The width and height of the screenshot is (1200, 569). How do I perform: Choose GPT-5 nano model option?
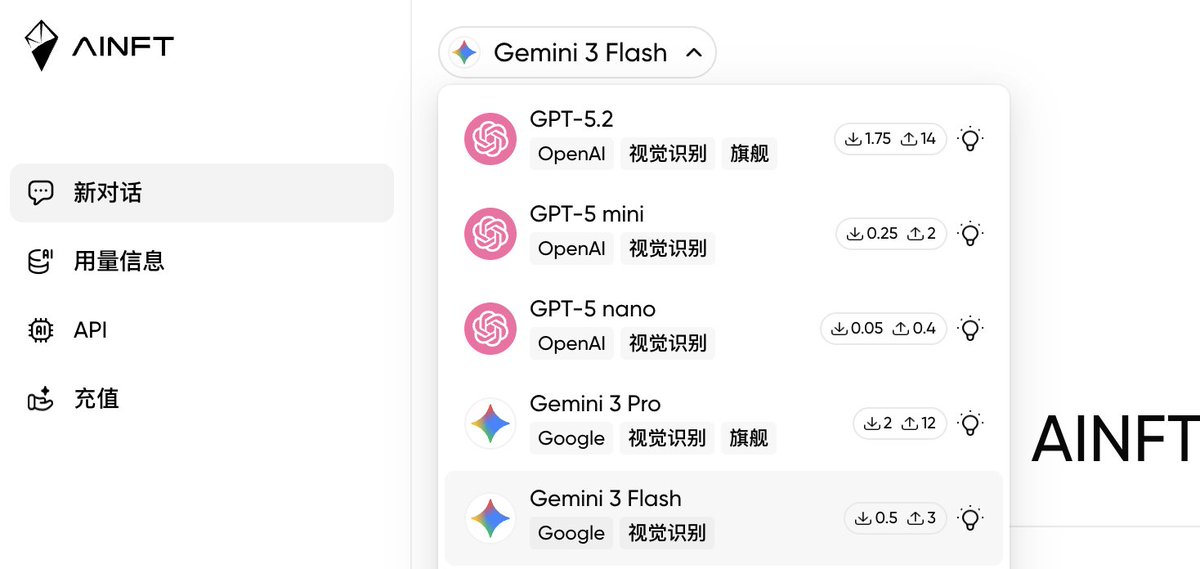[592, 309]
